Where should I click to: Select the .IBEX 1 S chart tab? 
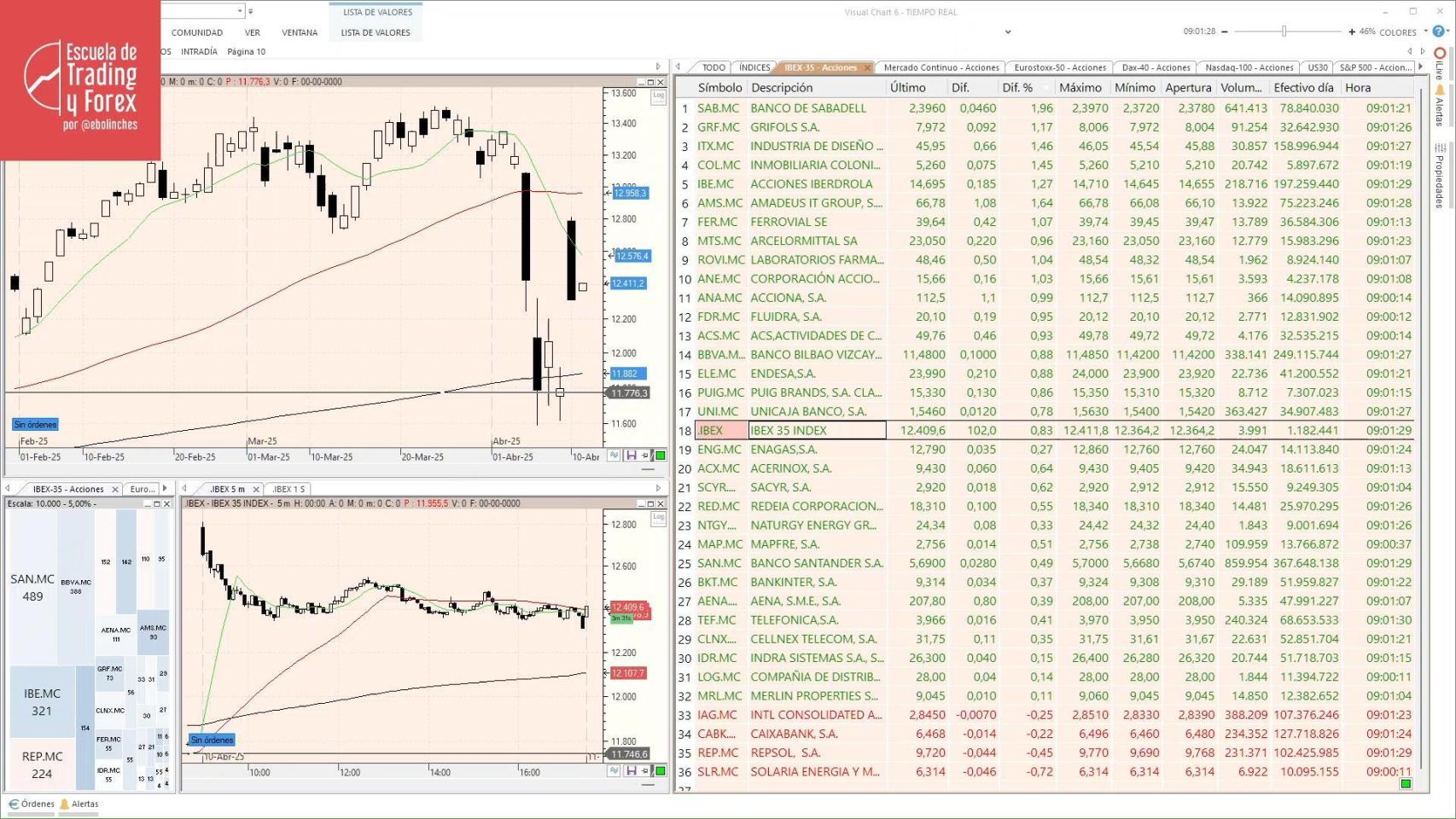coord(288,489)
